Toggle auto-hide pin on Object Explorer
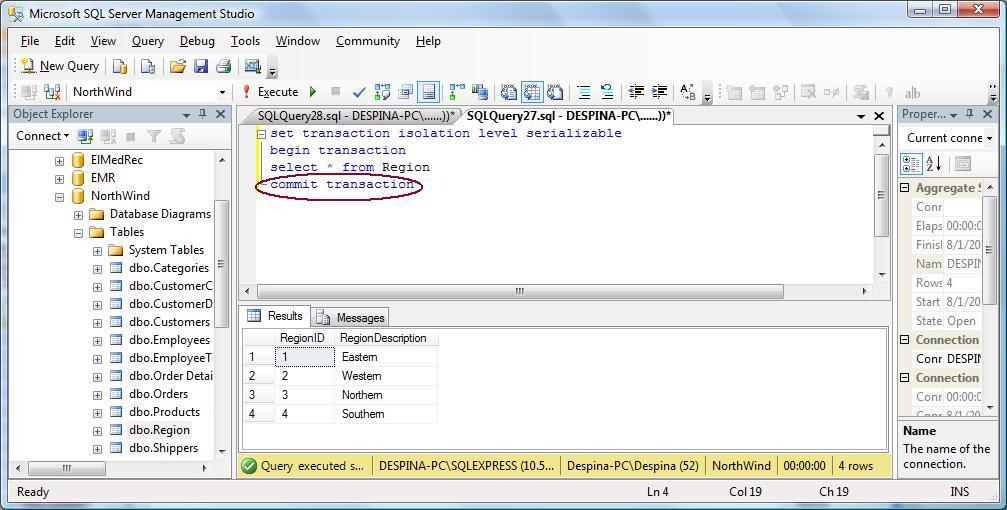This screenshot has height=510, width=1007. point(203,114)
